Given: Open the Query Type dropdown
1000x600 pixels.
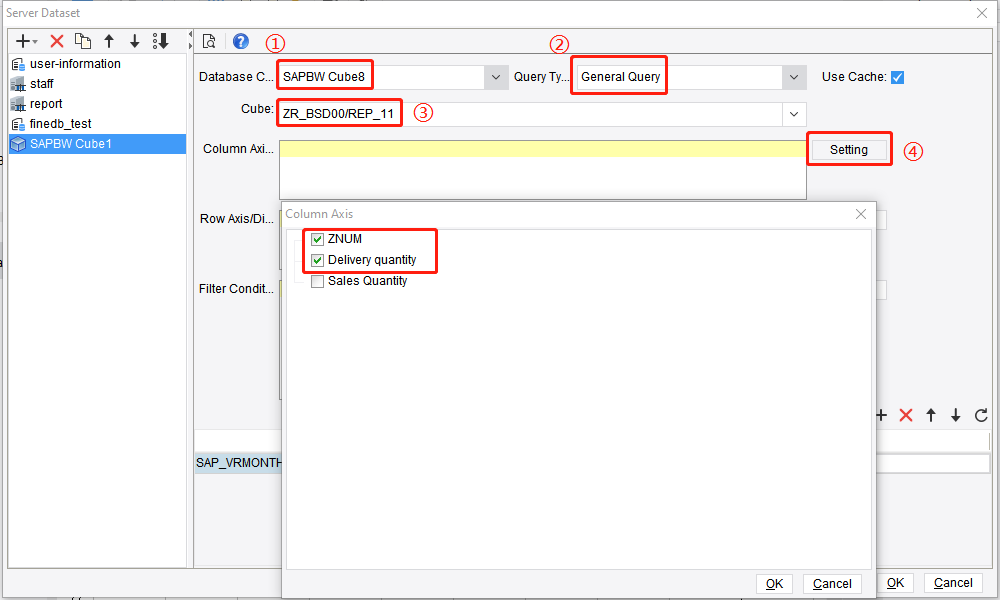Looking at the screenshot, I should [794, 76].
